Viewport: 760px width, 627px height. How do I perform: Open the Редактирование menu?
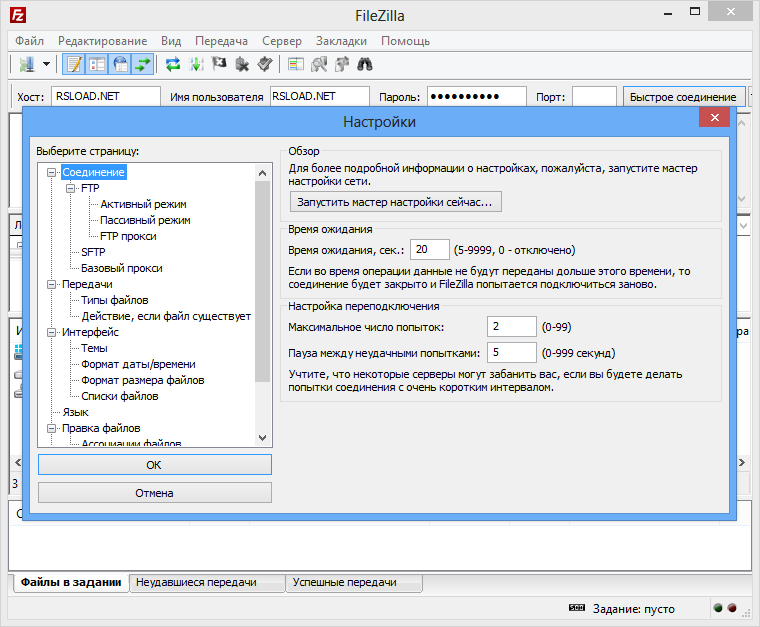pos(102,41)
